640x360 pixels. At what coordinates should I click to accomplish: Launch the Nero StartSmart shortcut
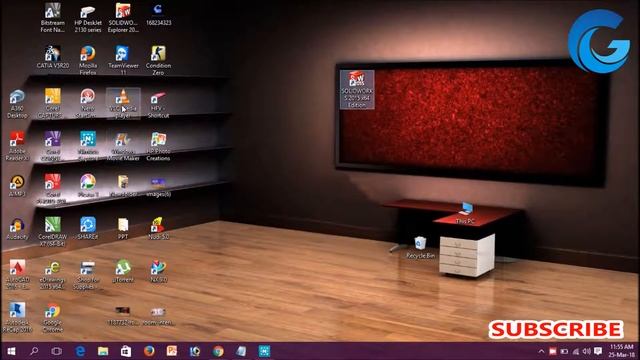[88, 104]
